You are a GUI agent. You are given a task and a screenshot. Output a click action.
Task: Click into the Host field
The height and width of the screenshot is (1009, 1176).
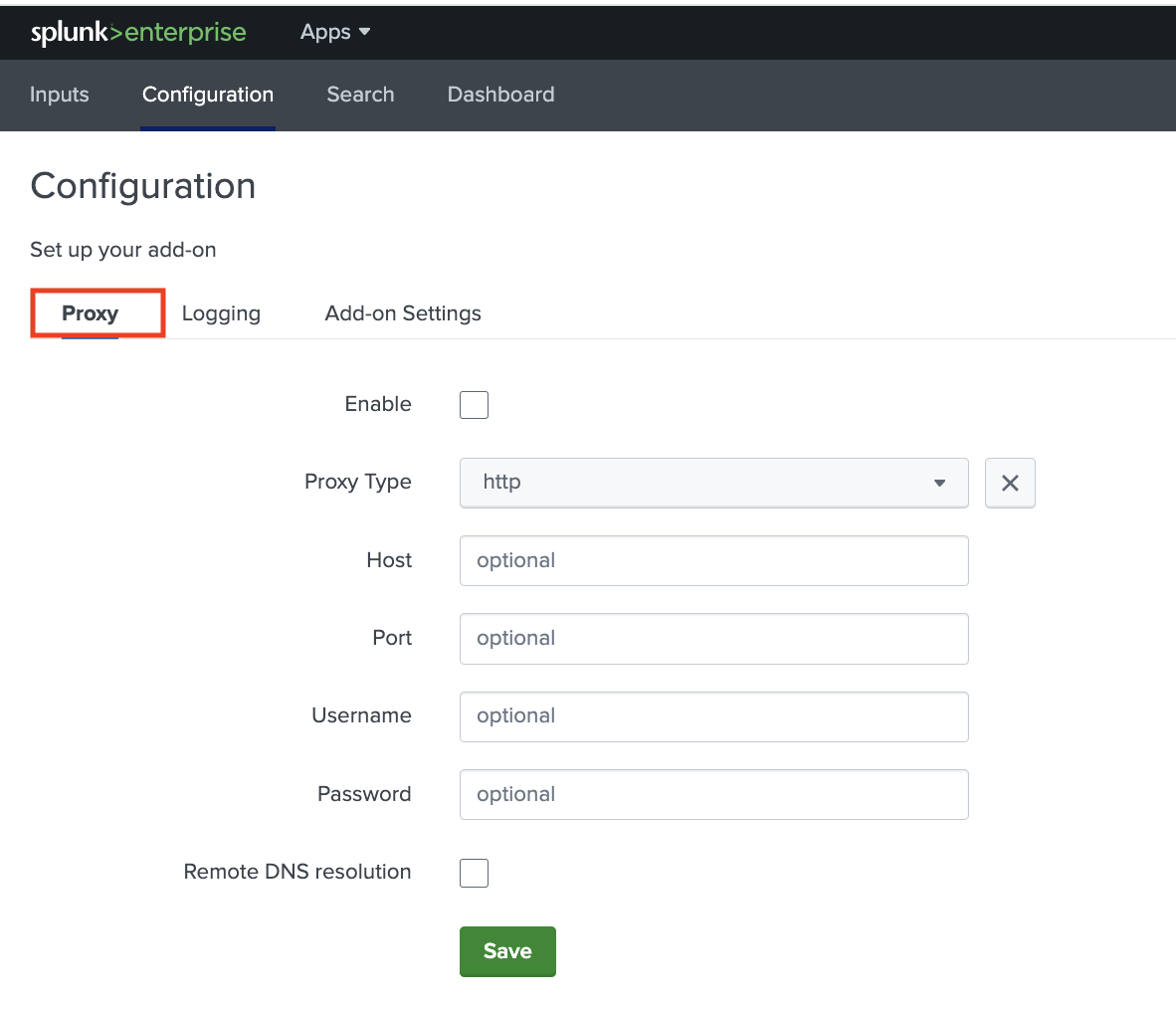click(714, 560)
